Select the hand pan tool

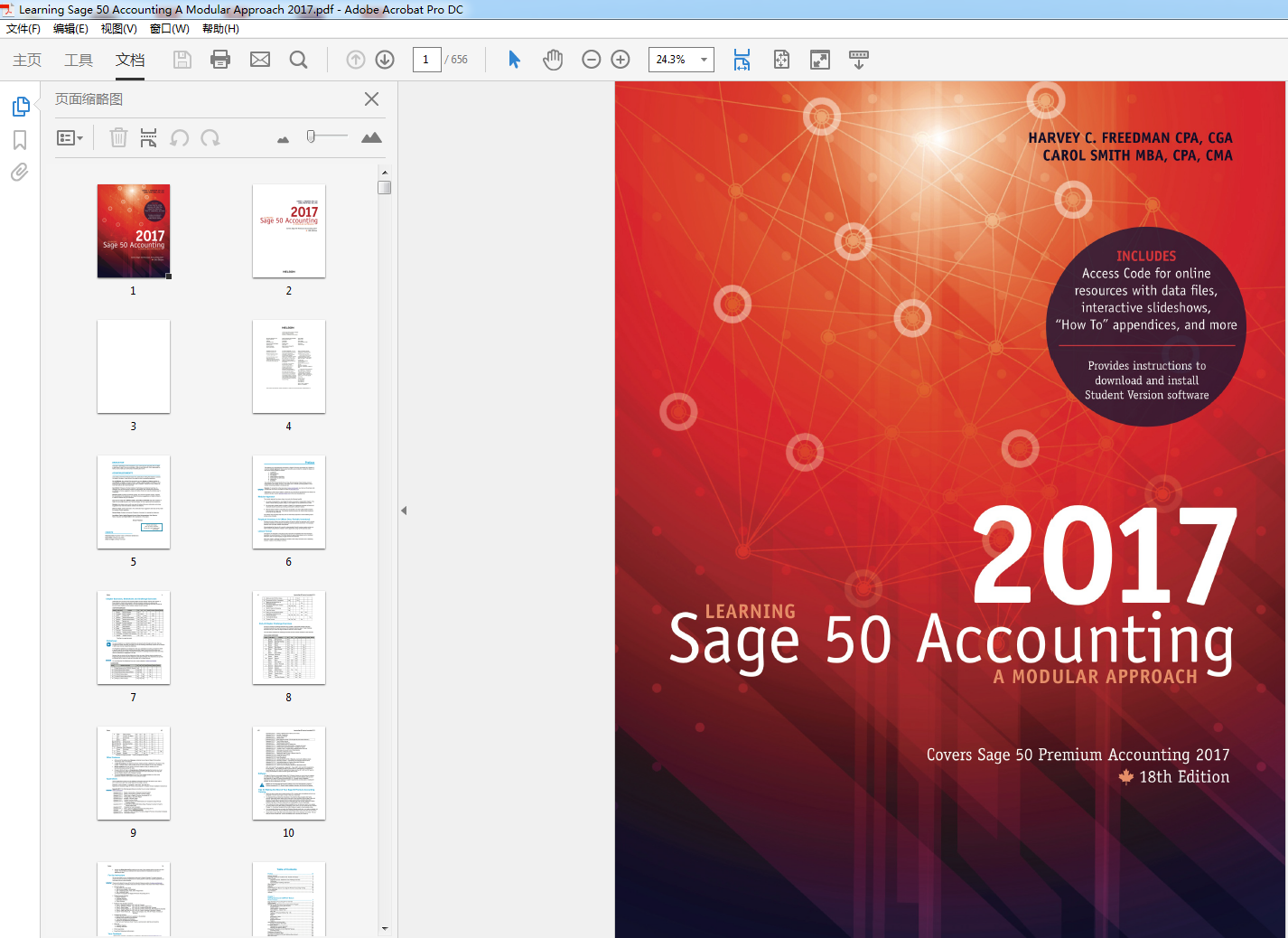[x=553, y=60]
